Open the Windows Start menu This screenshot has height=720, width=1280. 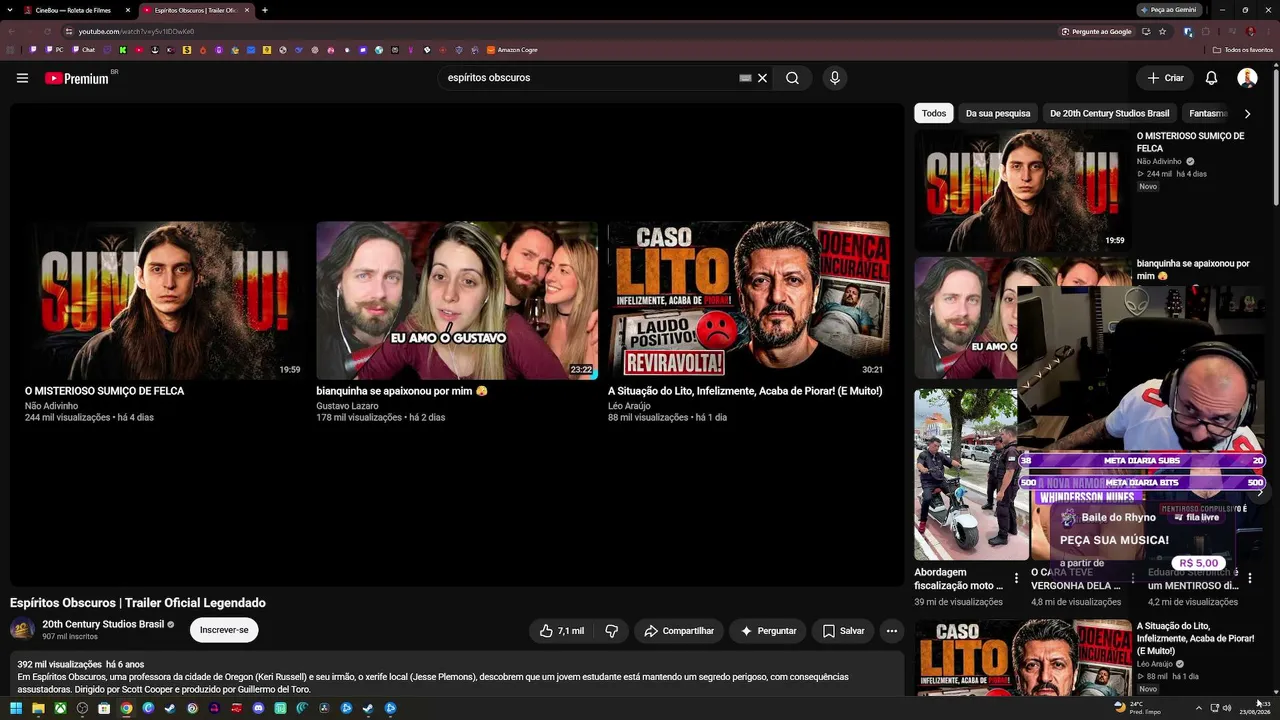[x=15, y=709]
